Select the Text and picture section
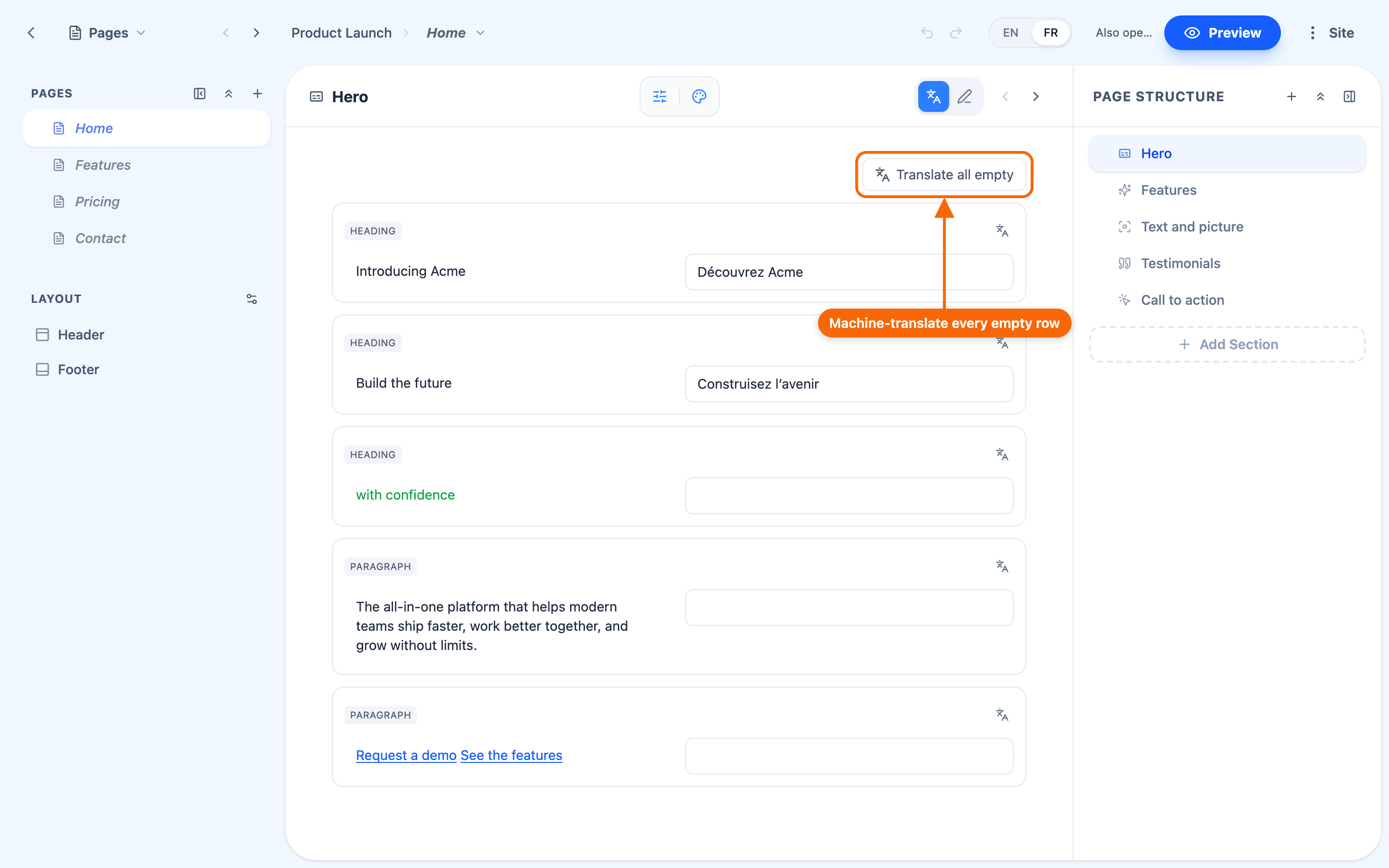The width and height of the screenshot is (1389, 868). point(1227,227)
